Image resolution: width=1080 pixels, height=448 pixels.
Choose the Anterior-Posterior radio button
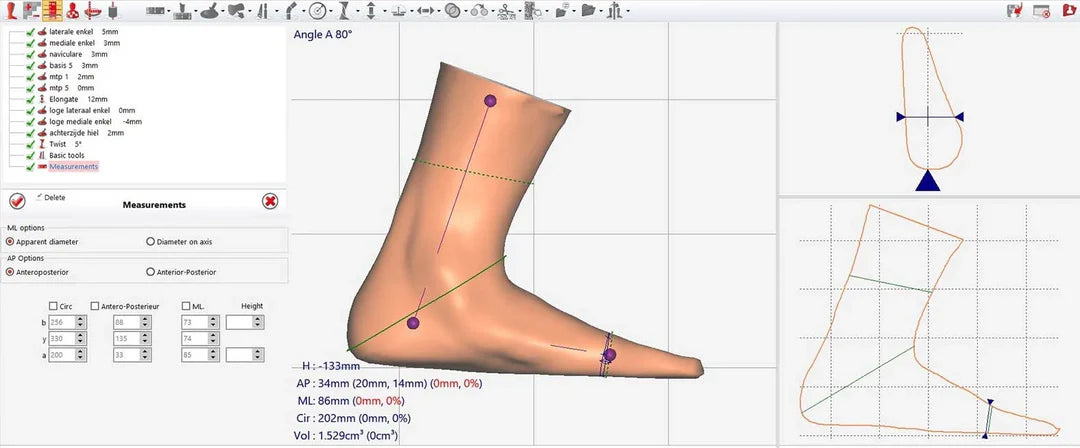151,271
